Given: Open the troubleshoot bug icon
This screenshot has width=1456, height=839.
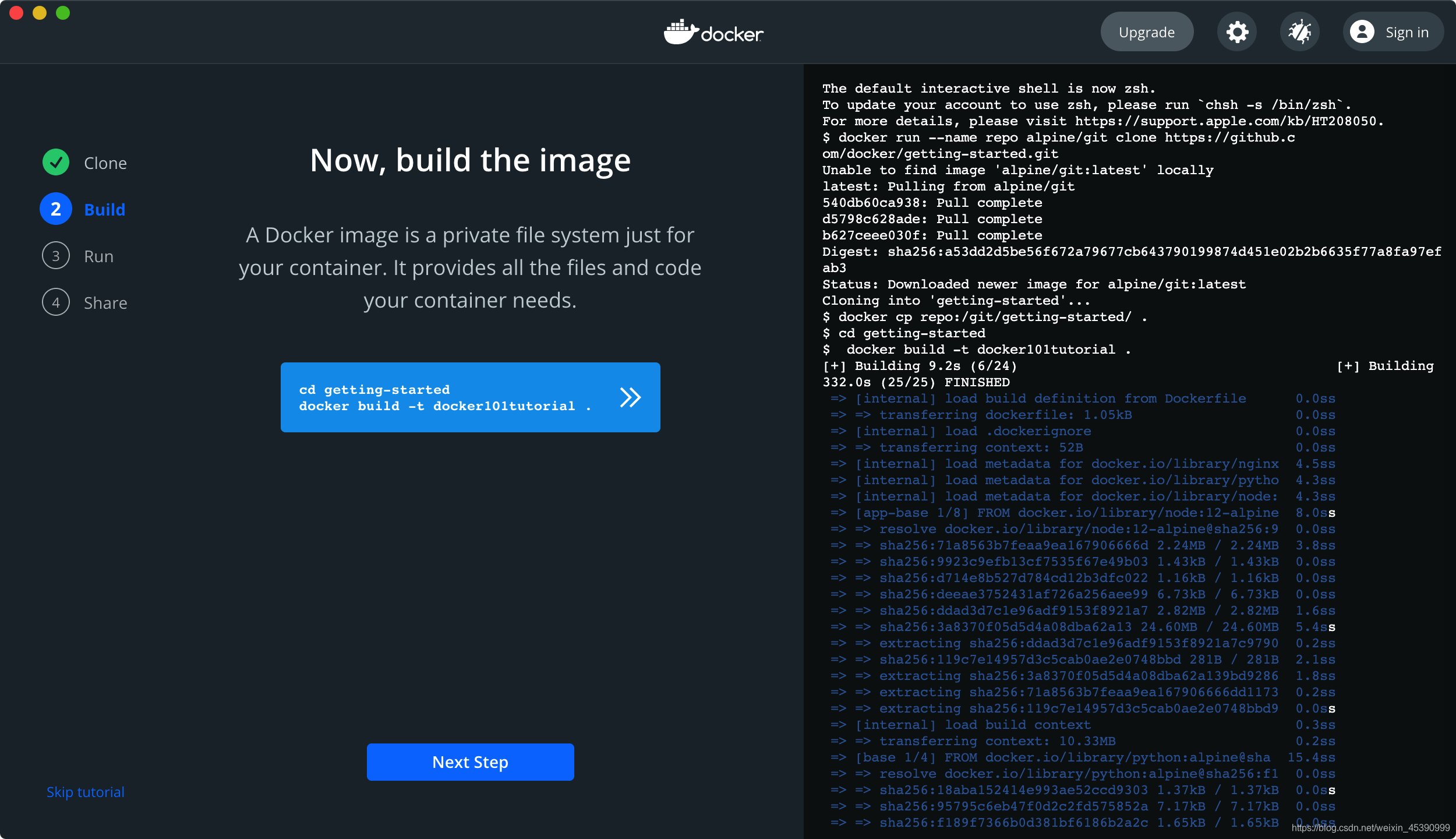Looking at the screenshot, I should (1300, 32).
